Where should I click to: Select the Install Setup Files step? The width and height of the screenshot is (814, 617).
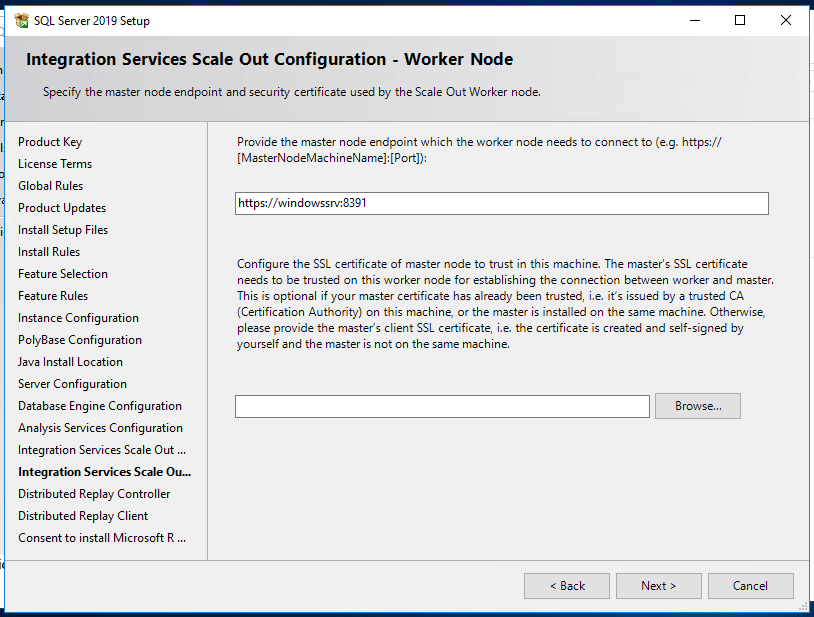pyautogui.click(x=63, y=230)
